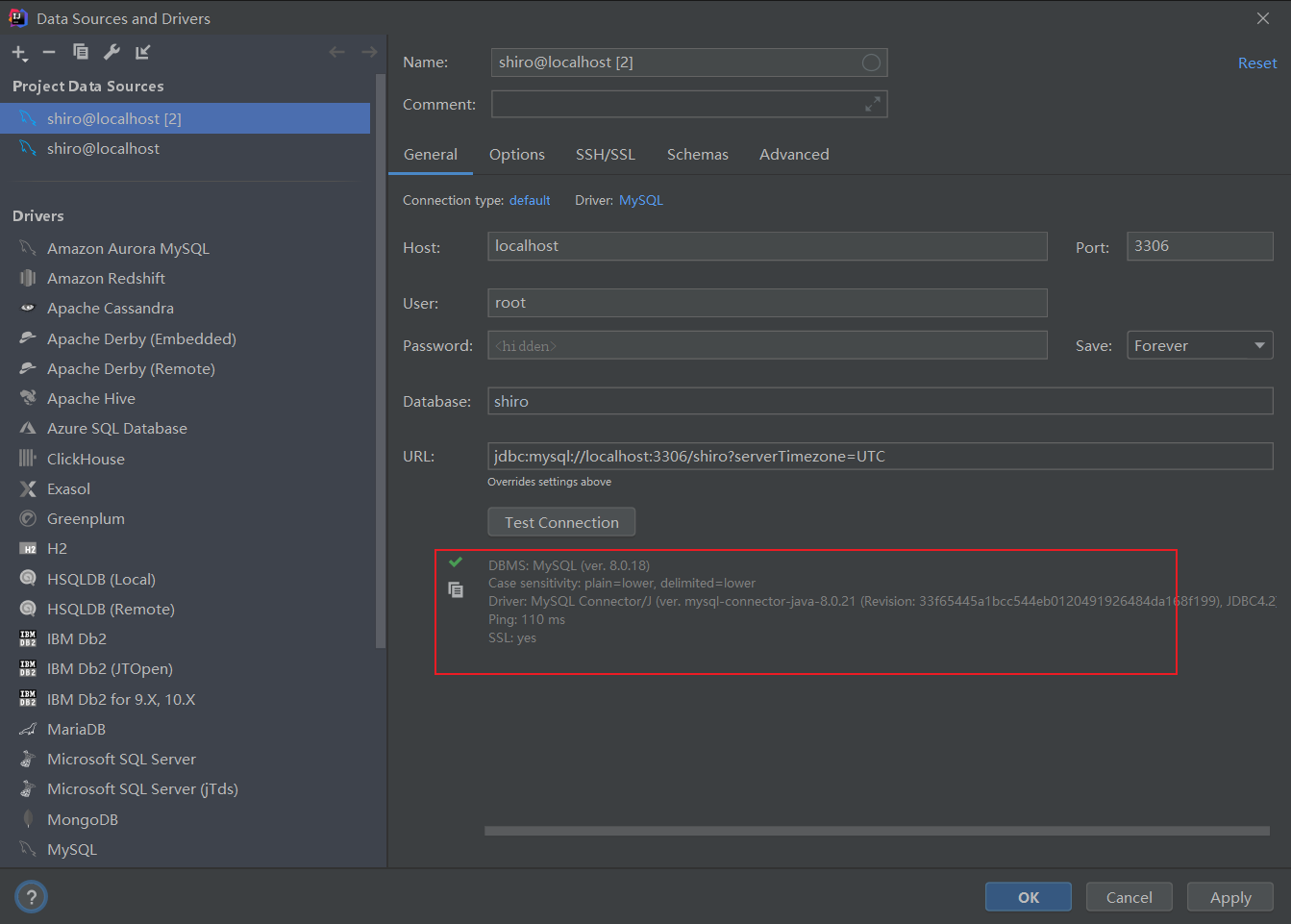Apply the current changes
The height and width of the screenshot is (924, 1291).
pos(1229,896)
